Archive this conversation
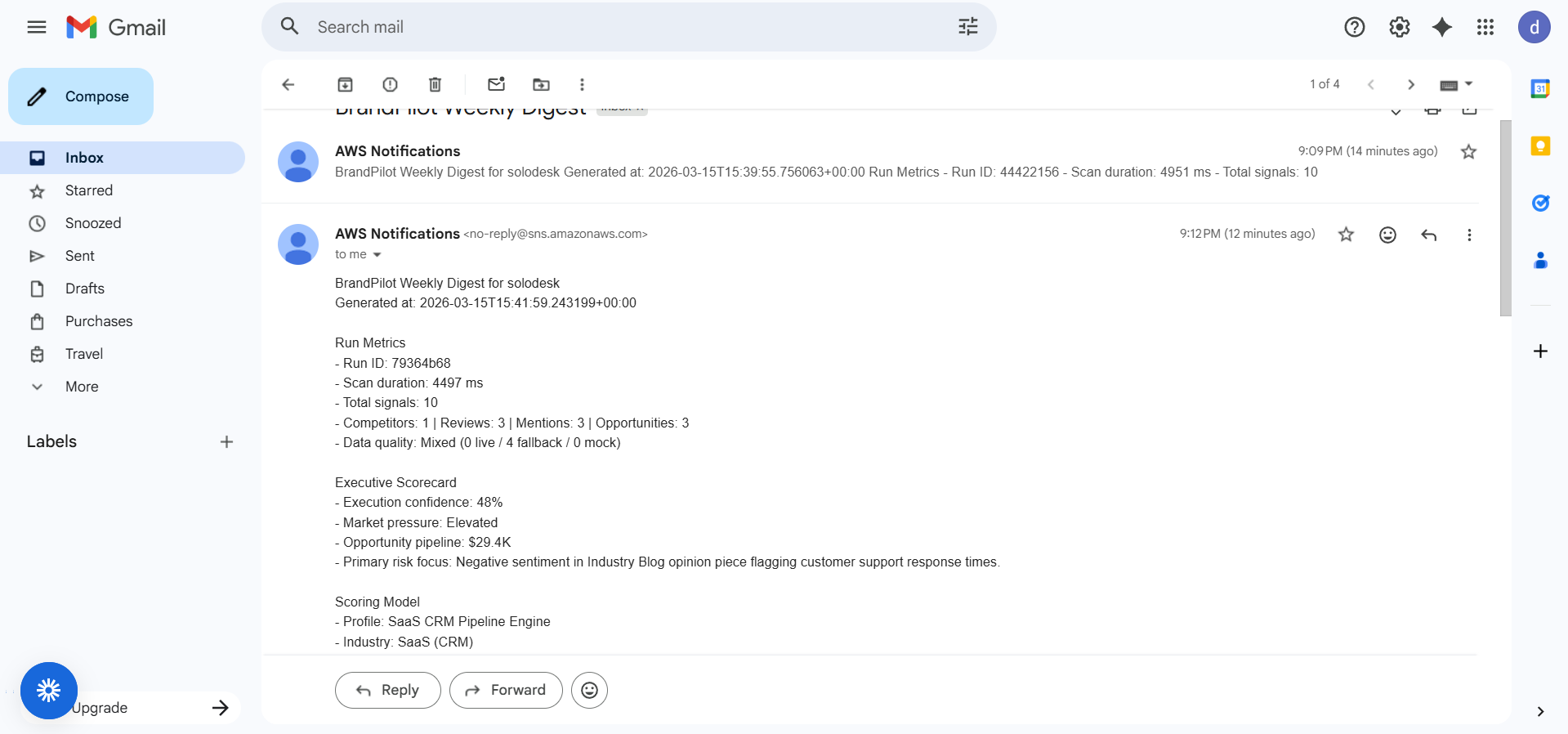1568x734 pixels. [345, 84]
